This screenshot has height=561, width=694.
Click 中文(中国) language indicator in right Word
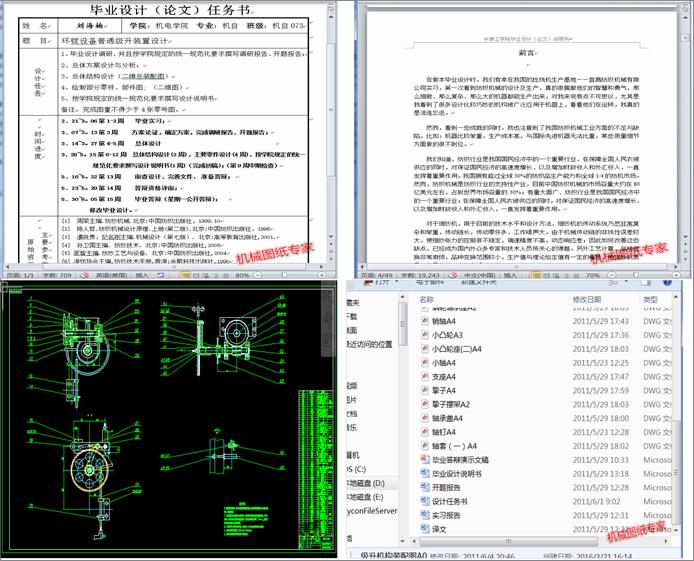coord(479,275)
